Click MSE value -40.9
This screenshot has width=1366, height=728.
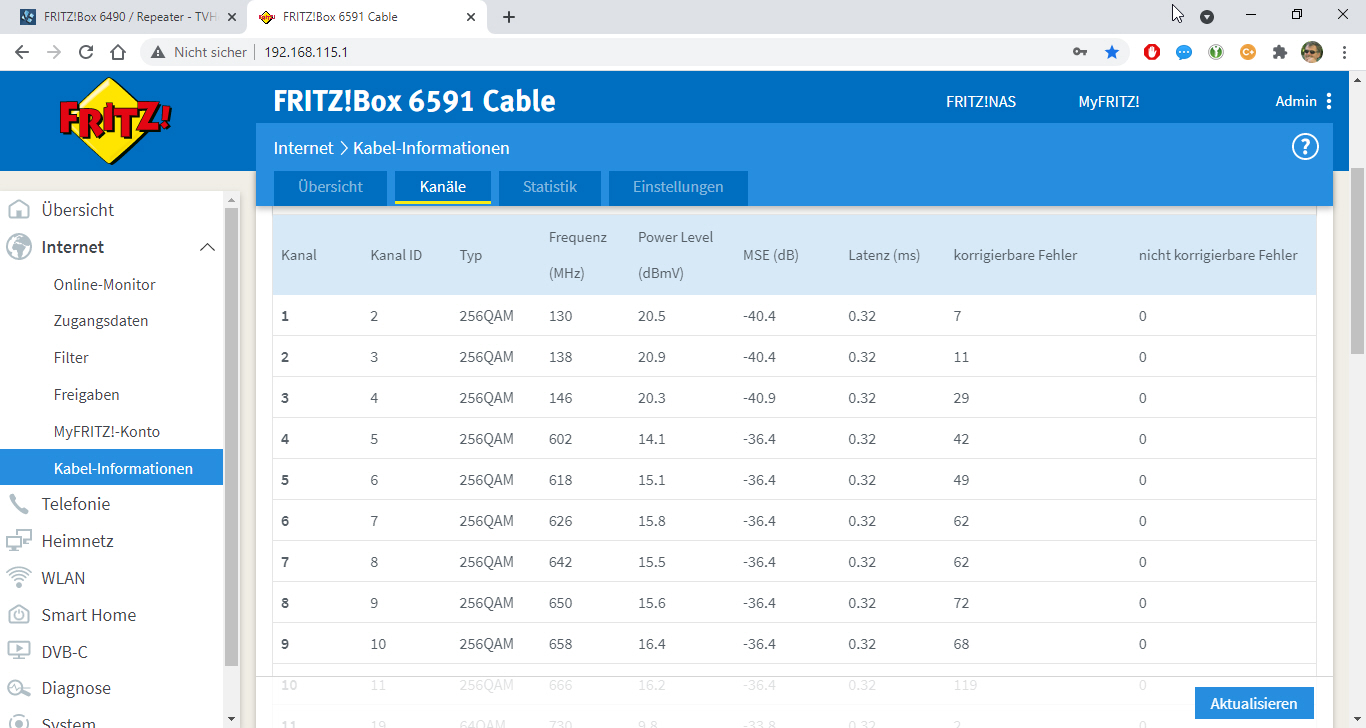759,398
